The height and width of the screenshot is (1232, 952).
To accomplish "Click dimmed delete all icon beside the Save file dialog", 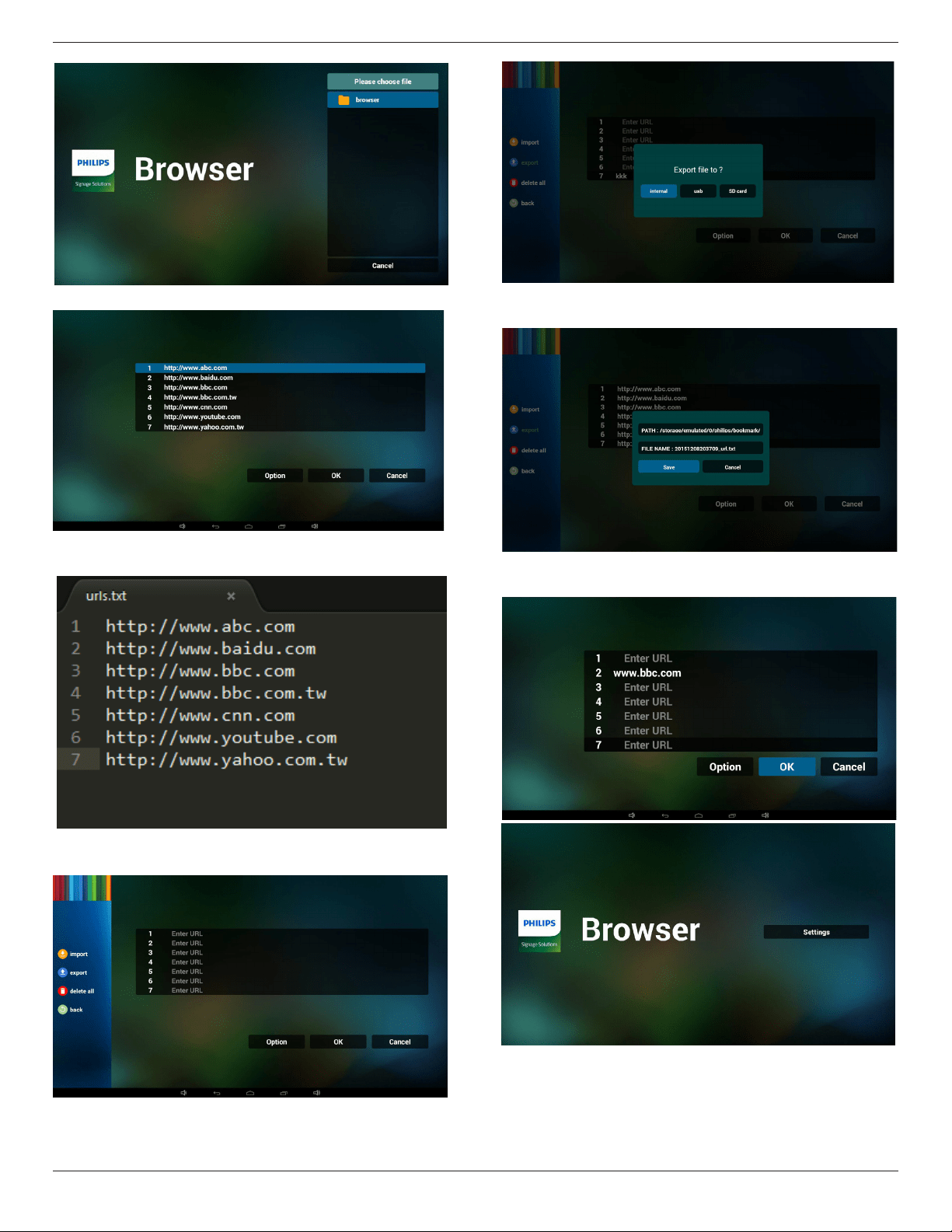I will click(514, 450).
